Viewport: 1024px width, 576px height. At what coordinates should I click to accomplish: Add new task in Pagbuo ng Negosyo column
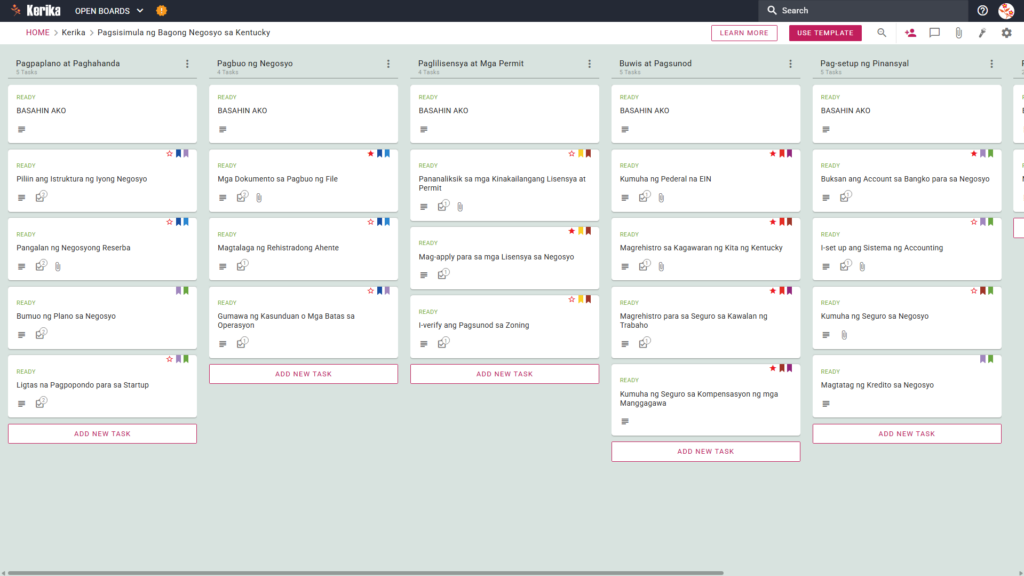(x=304, y=374)
